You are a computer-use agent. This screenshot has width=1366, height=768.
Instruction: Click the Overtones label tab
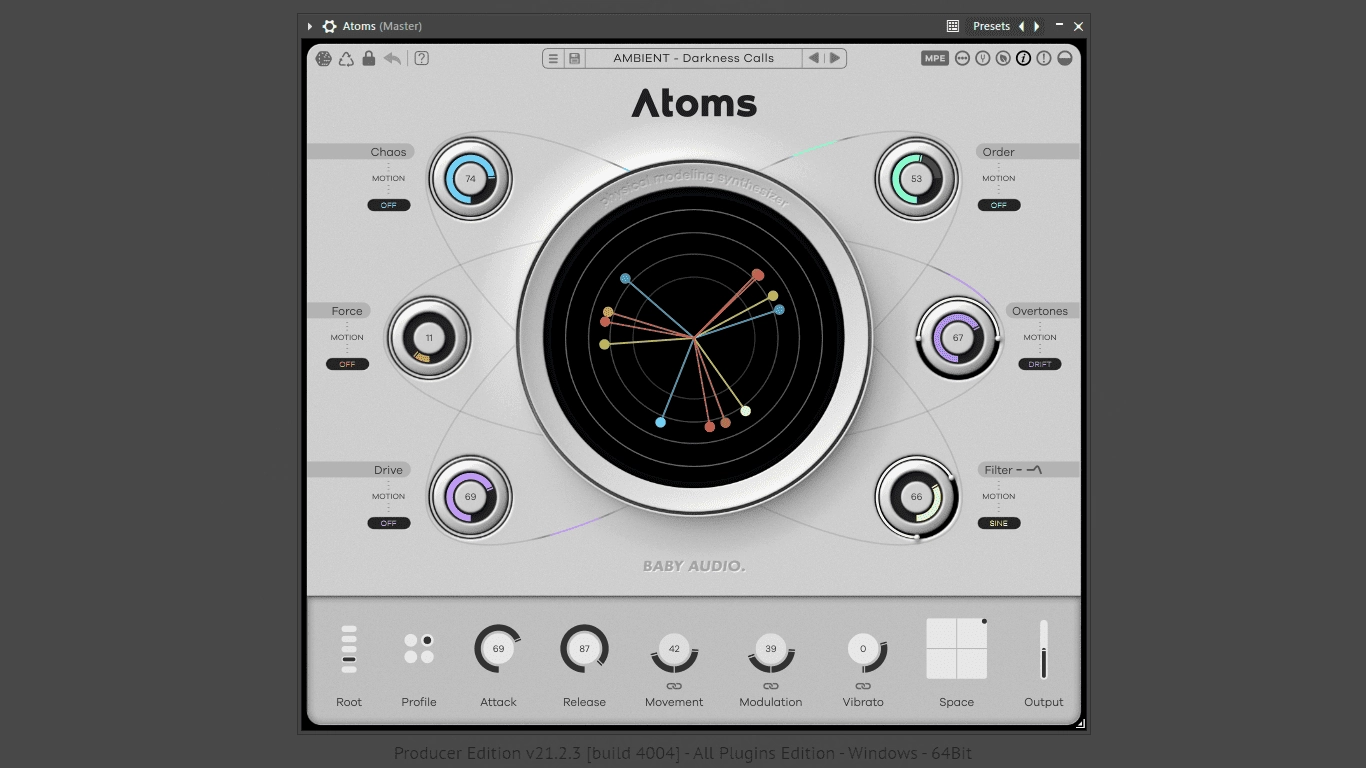point(1044,311)
